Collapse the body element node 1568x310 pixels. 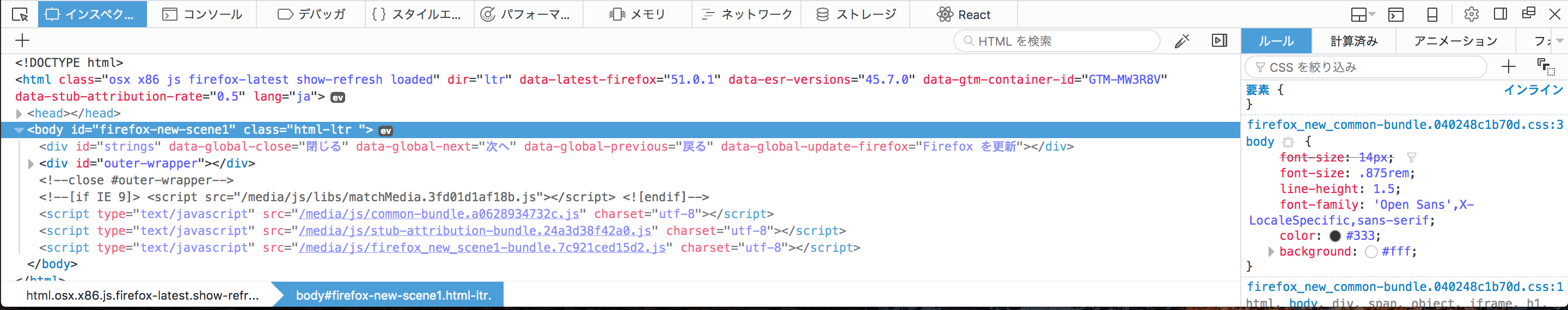19,130
